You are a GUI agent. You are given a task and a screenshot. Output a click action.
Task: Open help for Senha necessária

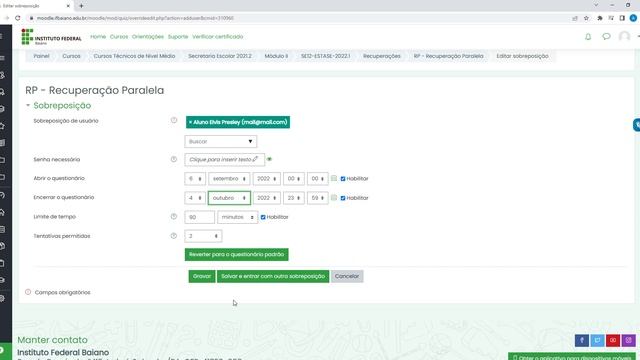174,159
